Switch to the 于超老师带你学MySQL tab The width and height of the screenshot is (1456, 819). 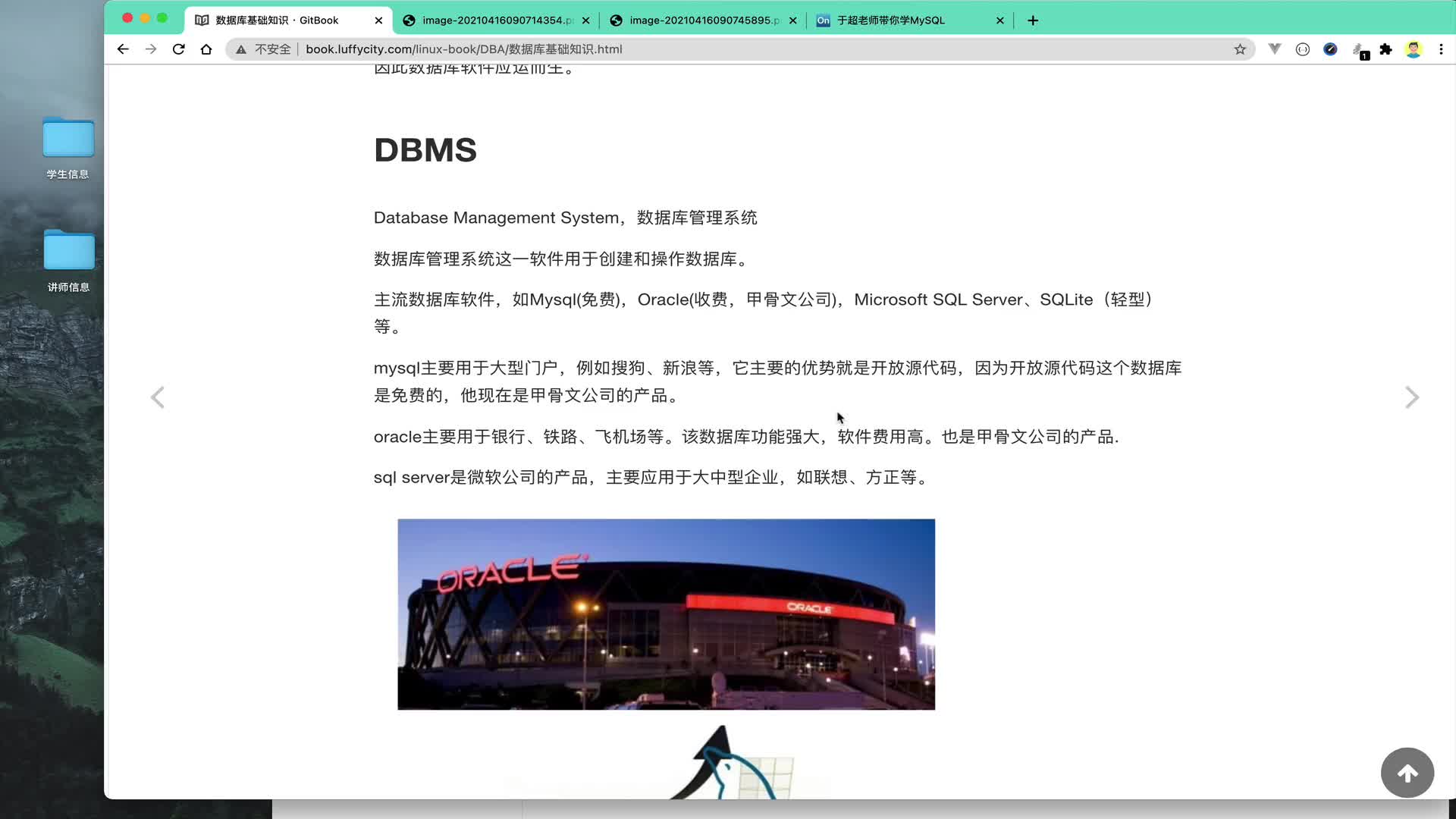[910, 20]
